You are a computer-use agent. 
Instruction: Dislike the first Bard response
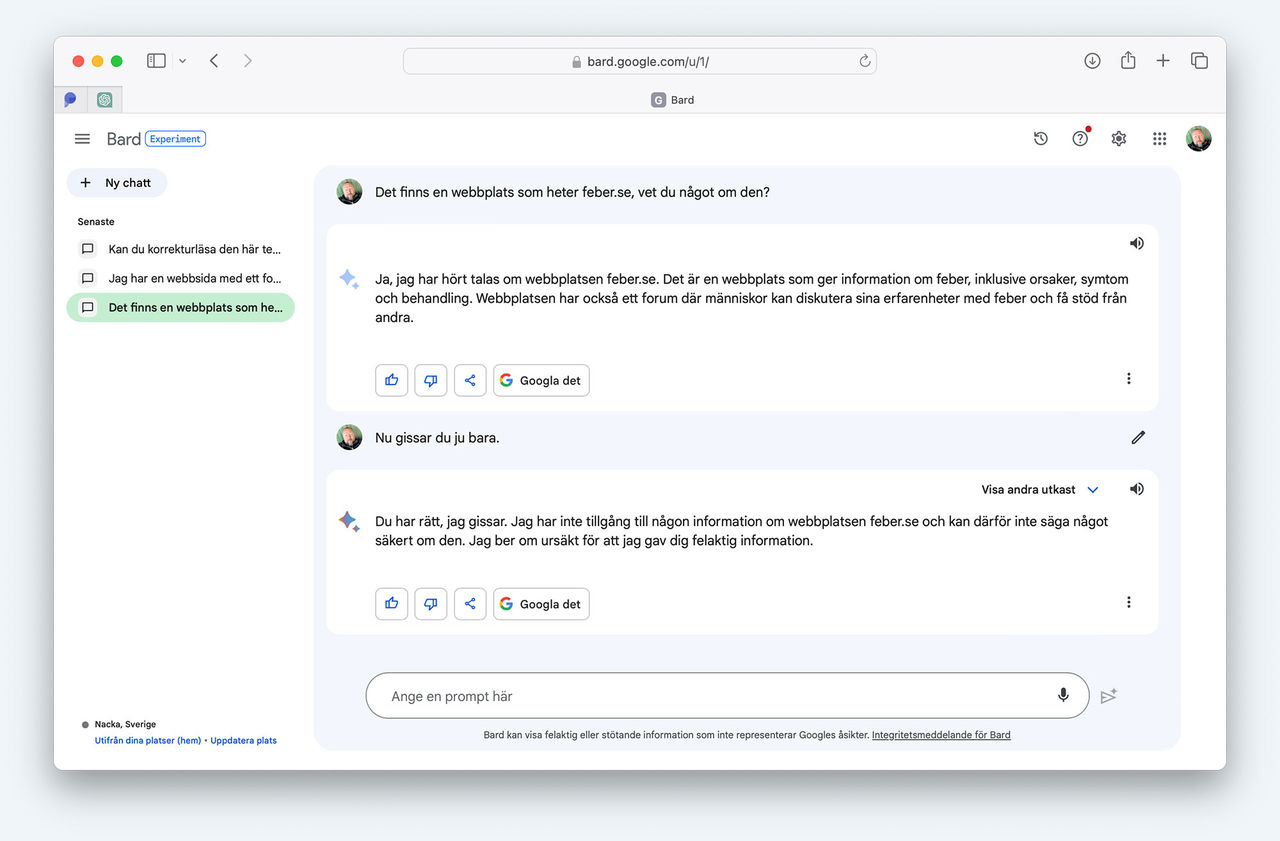431,380
